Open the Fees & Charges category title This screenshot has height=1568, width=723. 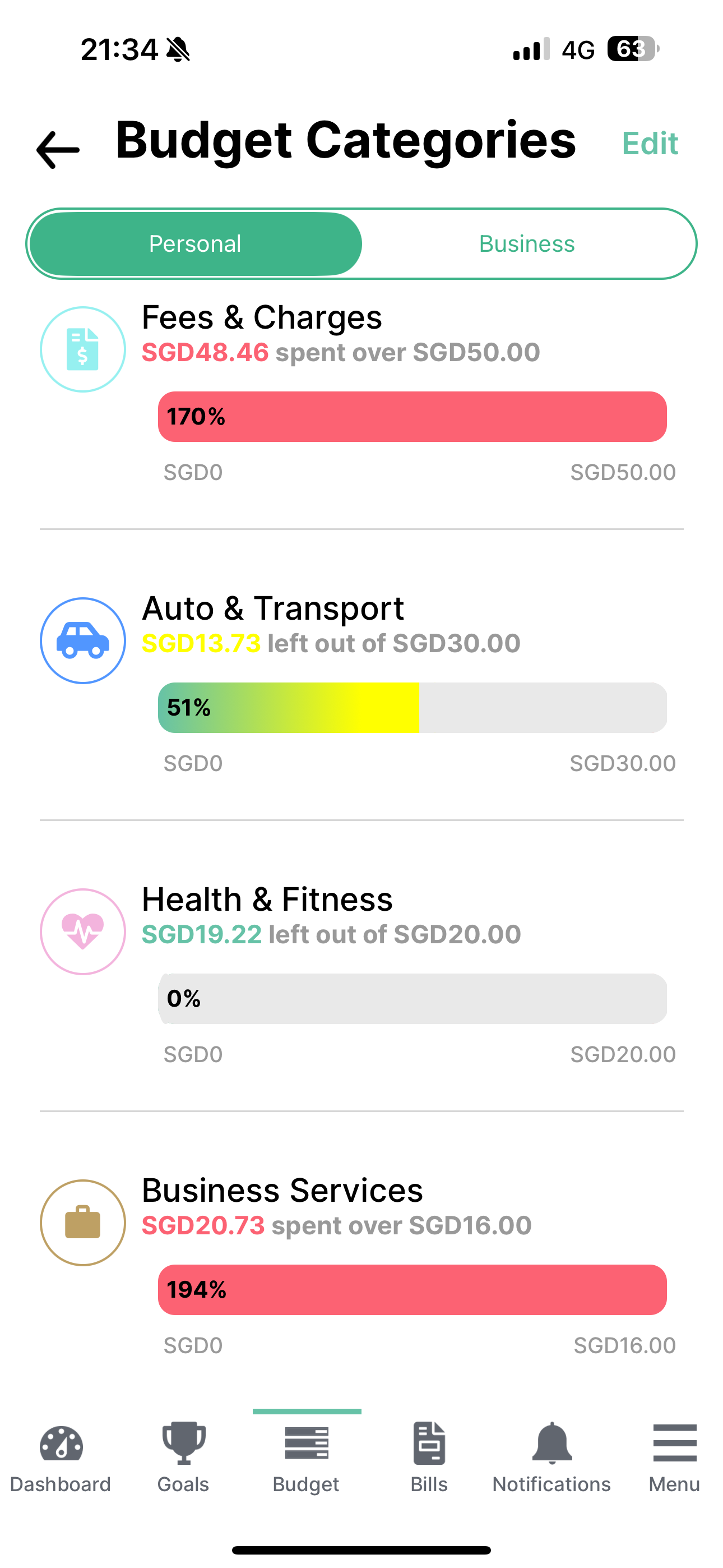click(x=262, y=318)
